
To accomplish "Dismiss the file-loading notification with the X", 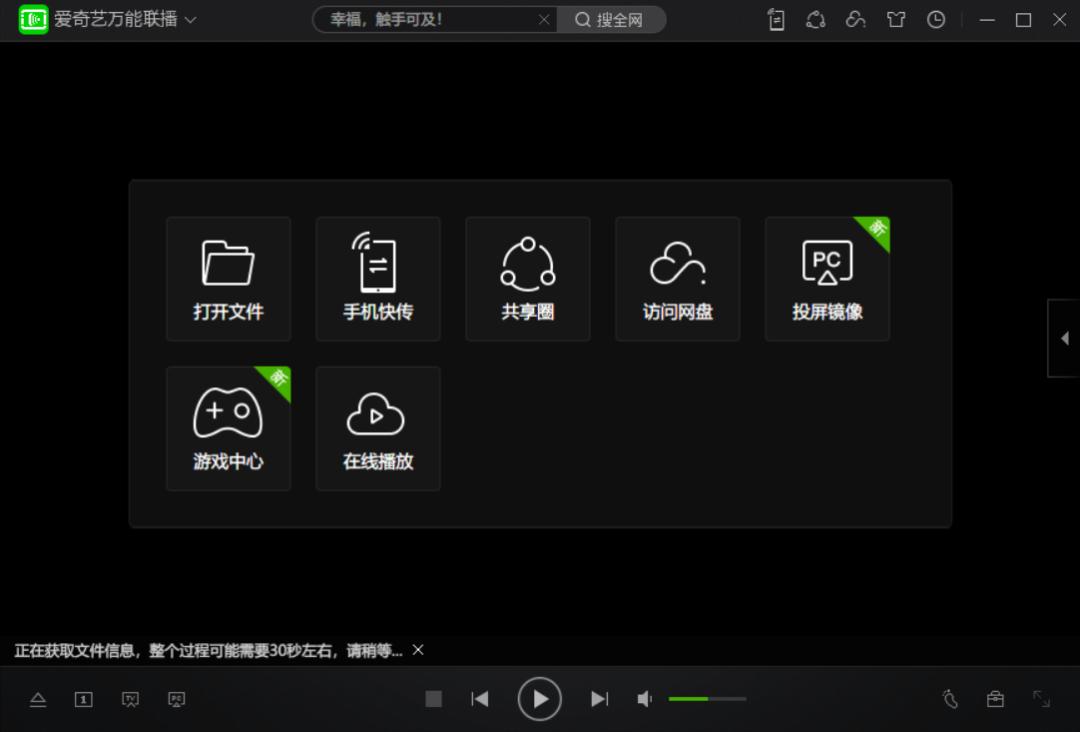I will click(417, 650).
